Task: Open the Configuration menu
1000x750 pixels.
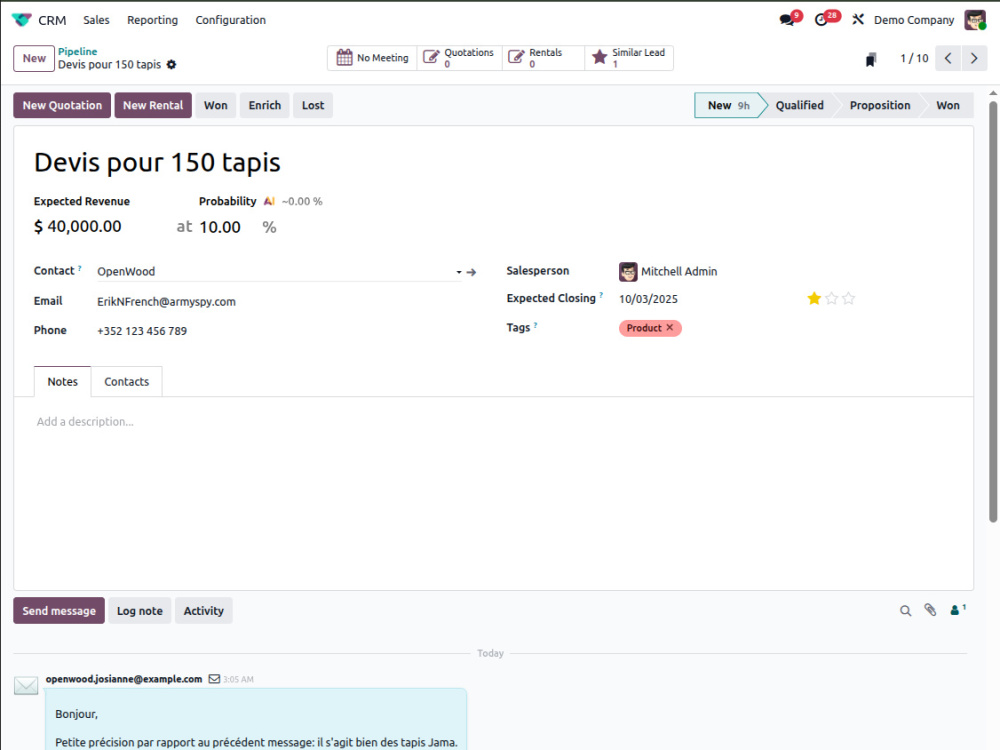Action: tap(231, 20)
